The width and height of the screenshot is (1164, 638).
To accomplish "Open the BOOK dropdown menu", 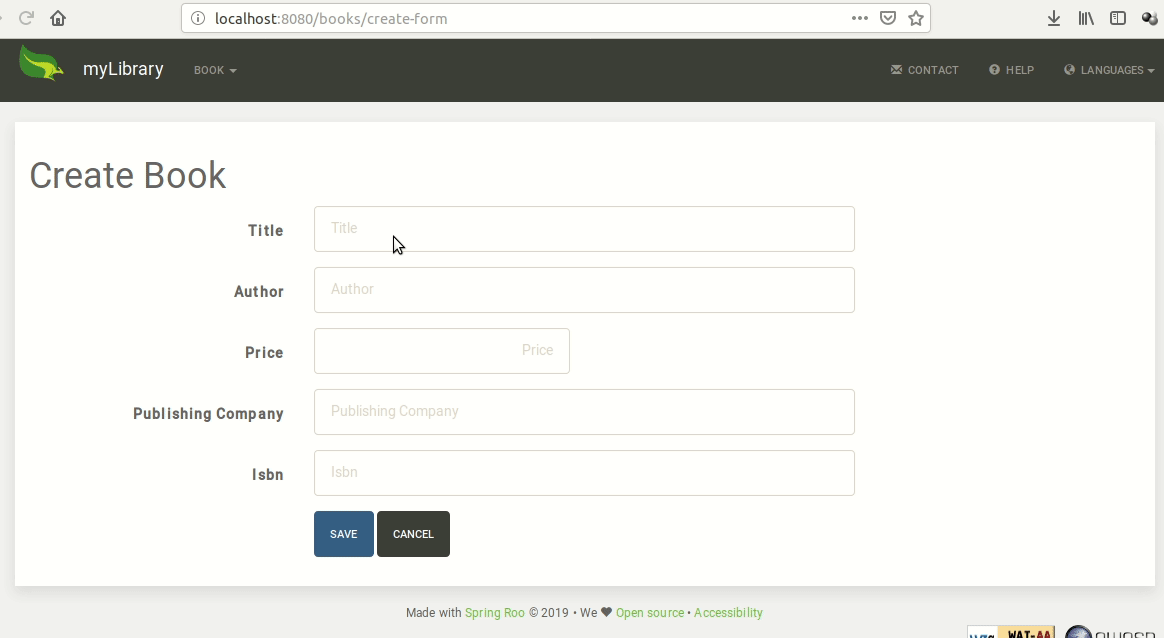I will 214,70.
